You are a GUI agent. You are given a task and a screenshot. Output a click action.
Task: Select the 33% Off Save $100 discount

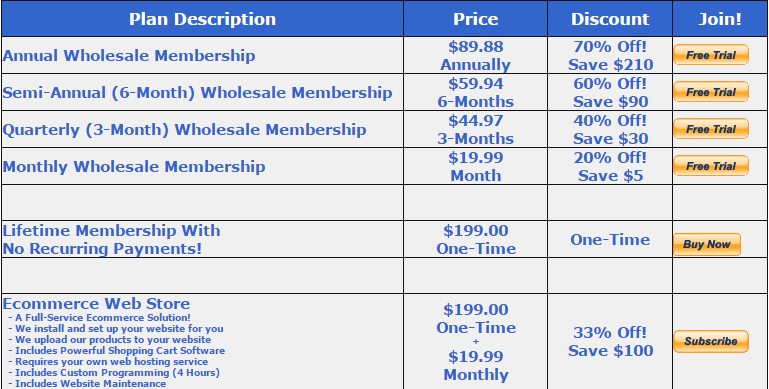coord(610,341)
